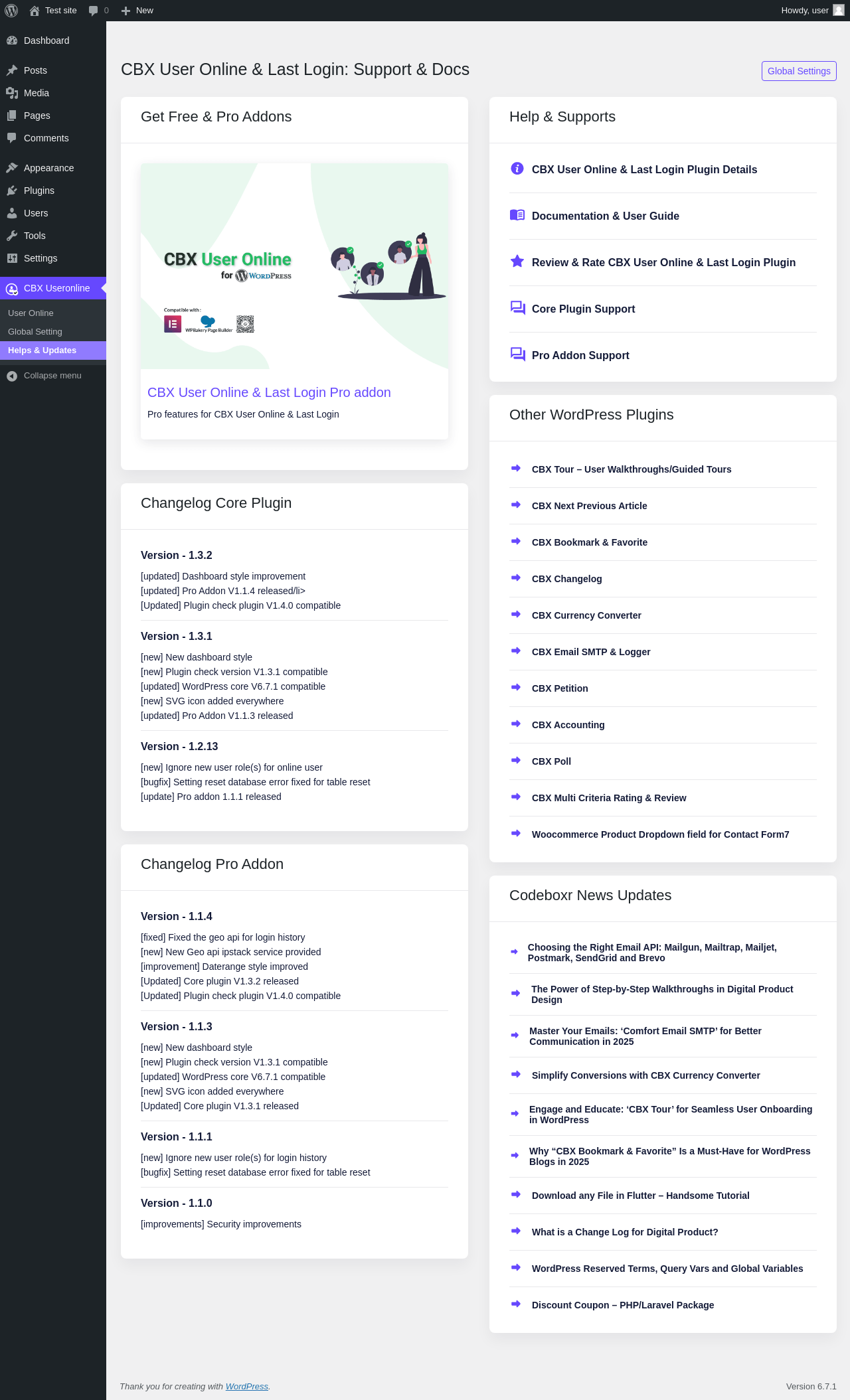Click the CBX User Online banner image
This screenshot has width=850, height=1400.
[x=294, y=266]
